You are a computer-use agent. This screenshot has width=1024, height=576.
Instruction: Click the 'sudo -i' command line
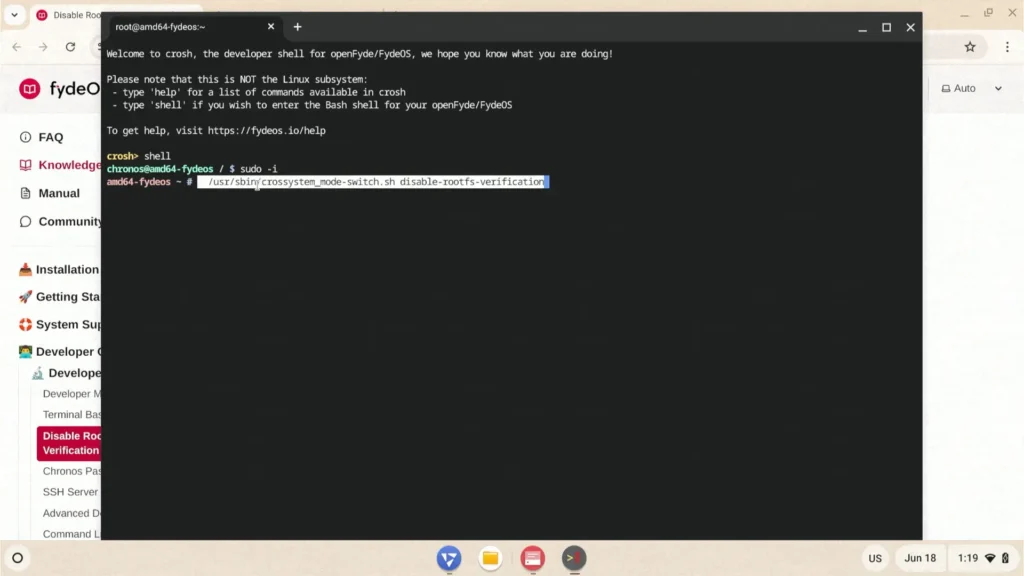coord(192,169)
